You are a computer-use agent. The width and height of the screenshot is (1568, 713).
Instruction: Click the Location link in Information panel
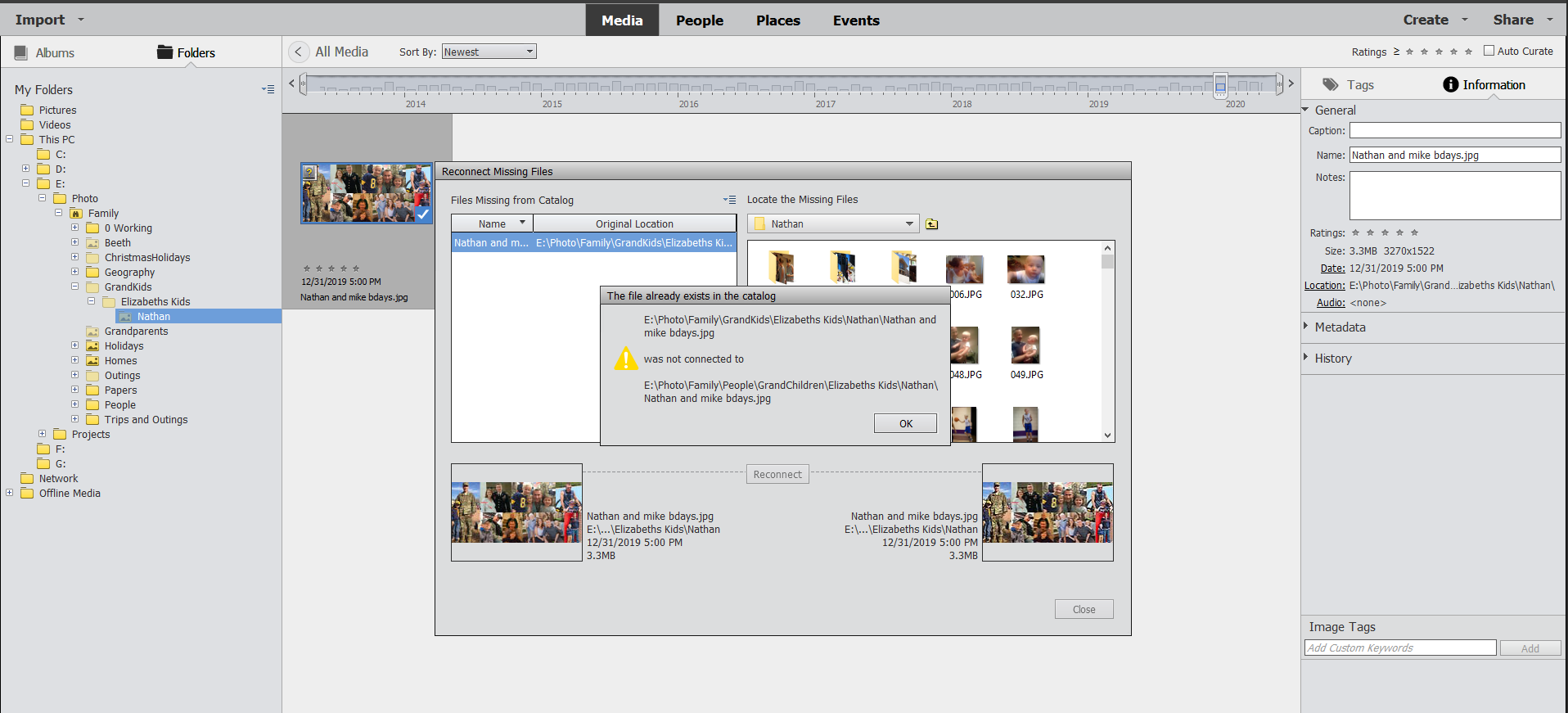pyautogui.click(x=1324, y=286)
